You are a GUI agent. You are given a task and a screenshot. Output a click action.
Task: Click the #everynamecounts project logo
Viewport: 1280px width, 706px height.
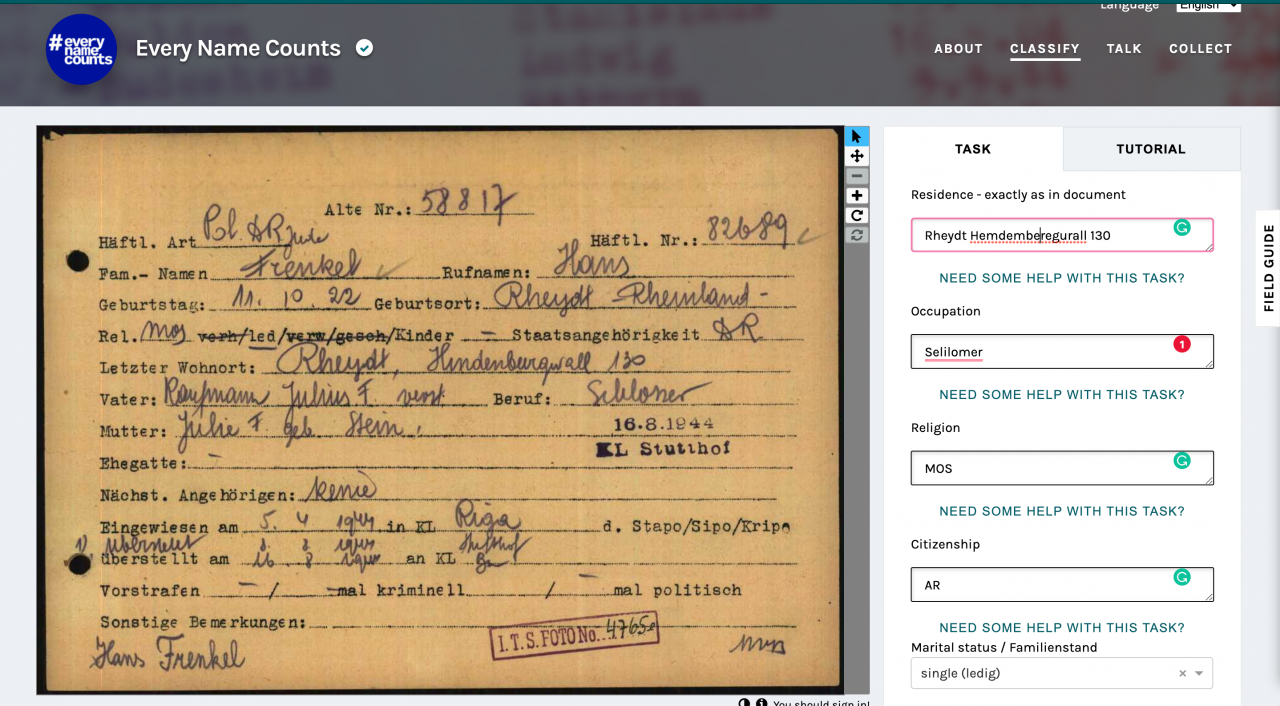pyautogui.click(x=82, y=49)
